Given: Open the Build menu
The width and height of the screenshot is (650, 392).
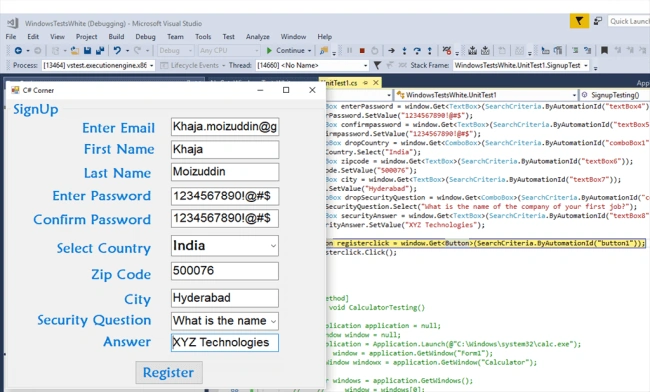Looking at the screenshot, I should coord(116,36).
